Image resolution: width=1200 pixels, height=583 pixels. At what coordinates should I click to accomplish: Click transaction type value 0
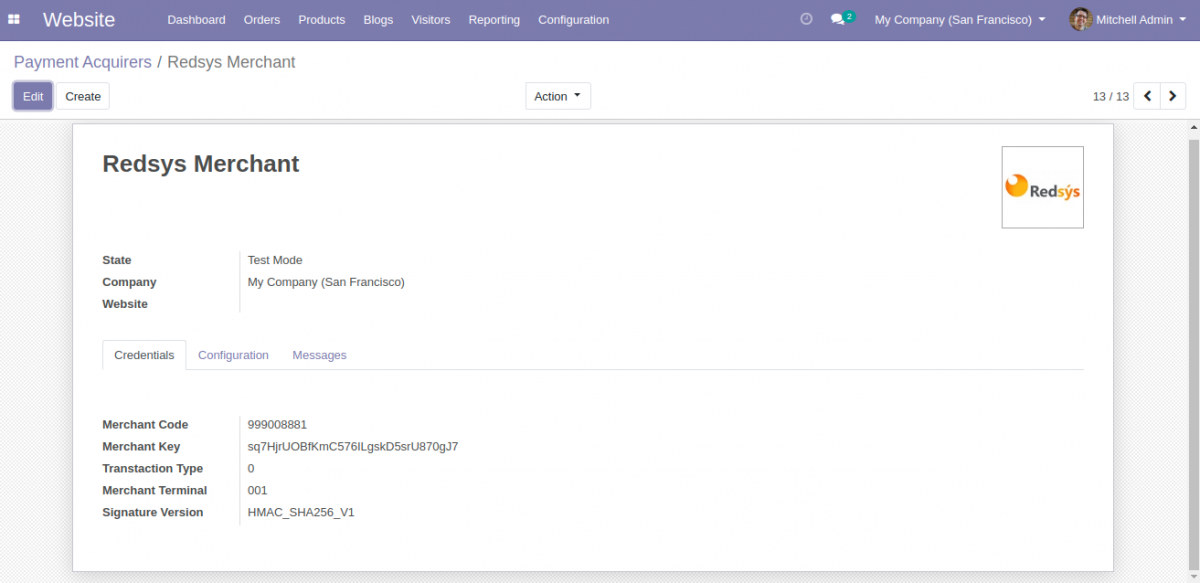pyautogui.click(x=251, y=469)
